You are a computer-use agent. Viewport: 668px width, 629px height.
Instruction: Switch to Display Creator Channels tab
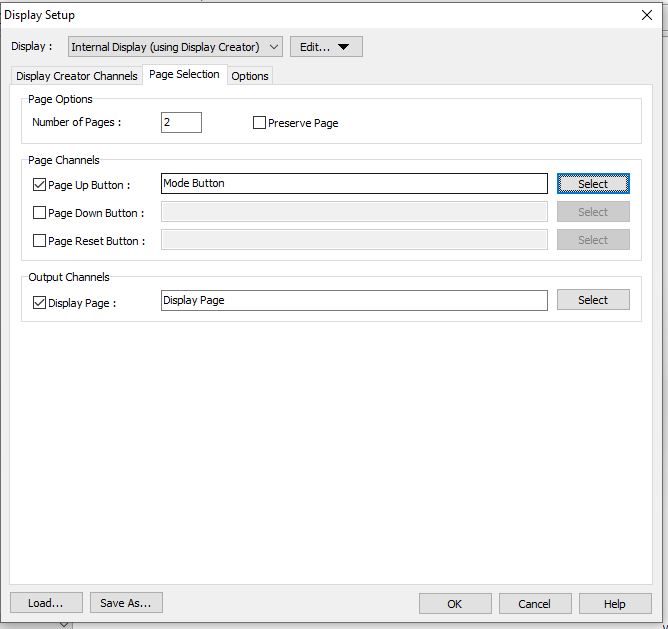click(x=77, y=76)
